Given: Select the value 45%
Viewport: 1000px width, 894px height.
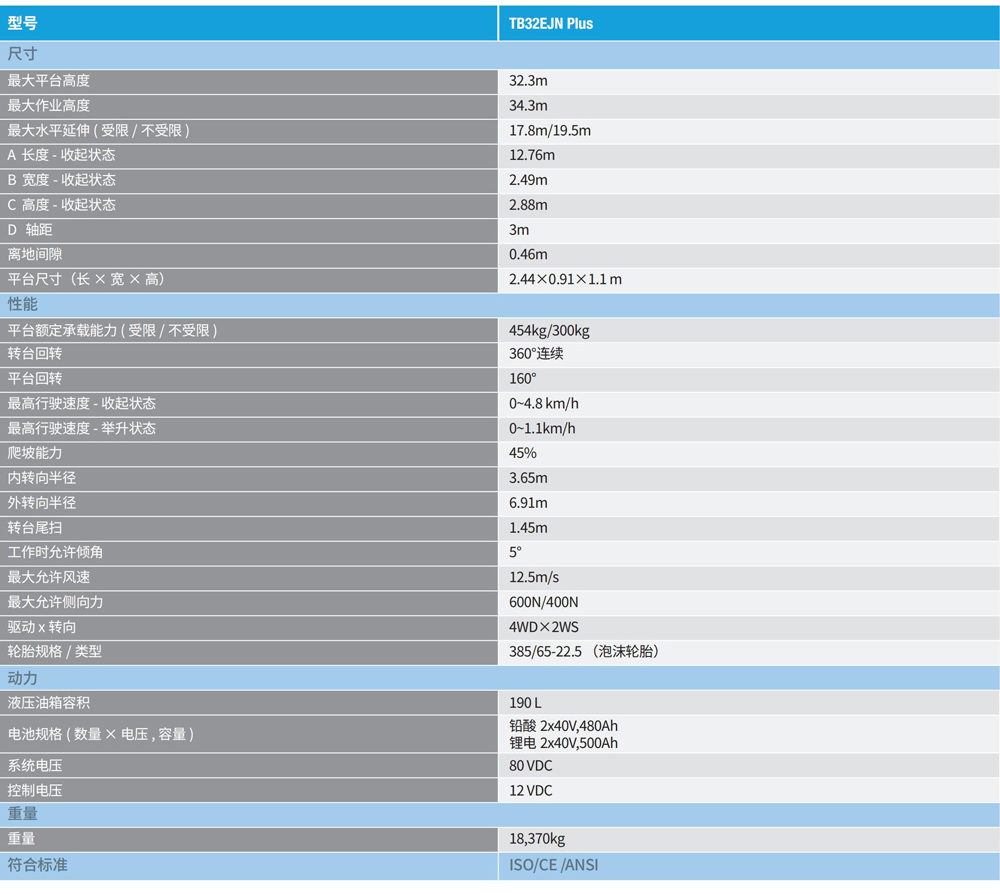Looking at the screenshot, I should pyautogui.click(x=522, y=453).
